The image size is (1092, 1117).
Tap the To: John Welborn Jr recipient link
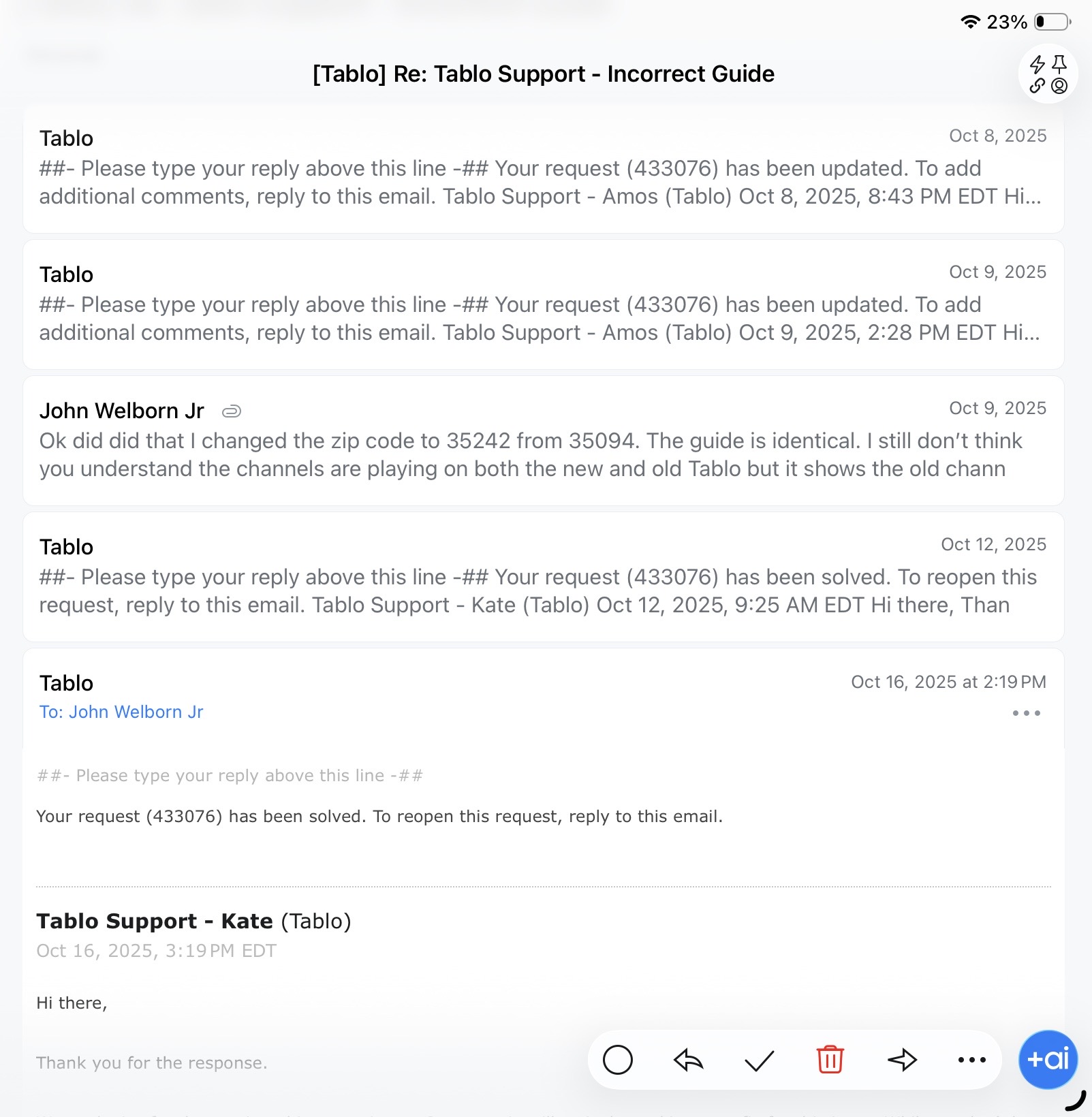pyautogui.click(x=121, y=712)
